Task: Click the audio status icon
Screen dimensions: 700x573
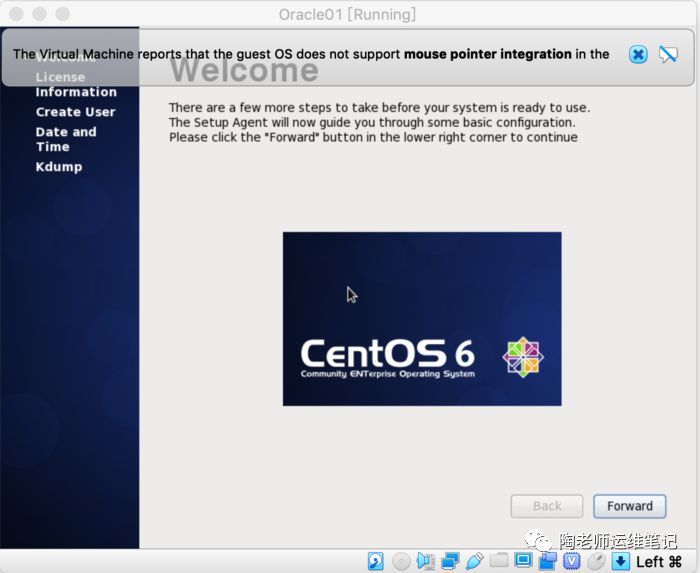Action: pyautogui.click(x=426, y=561)
